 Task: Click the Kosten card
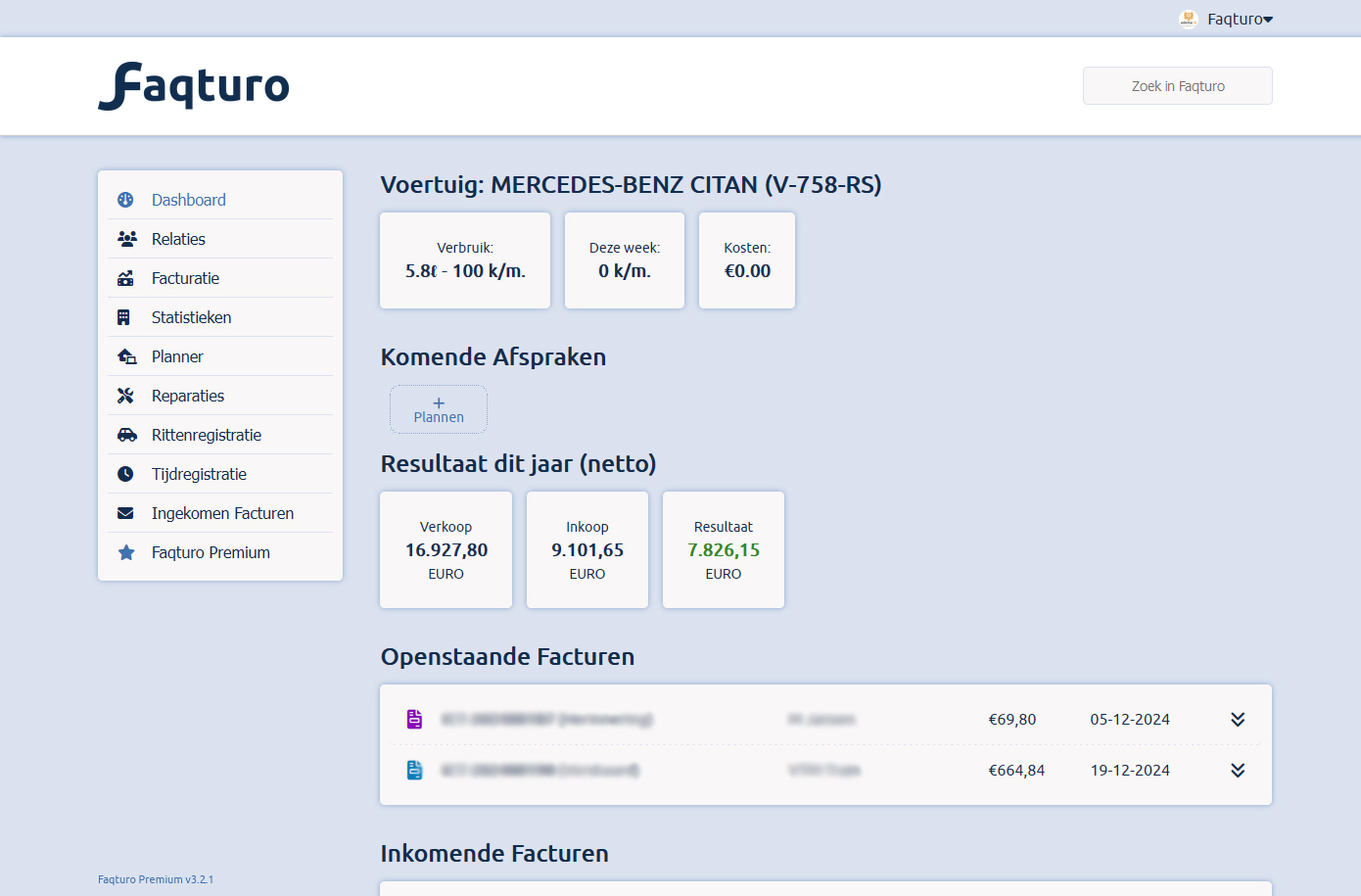pos(747,260)
